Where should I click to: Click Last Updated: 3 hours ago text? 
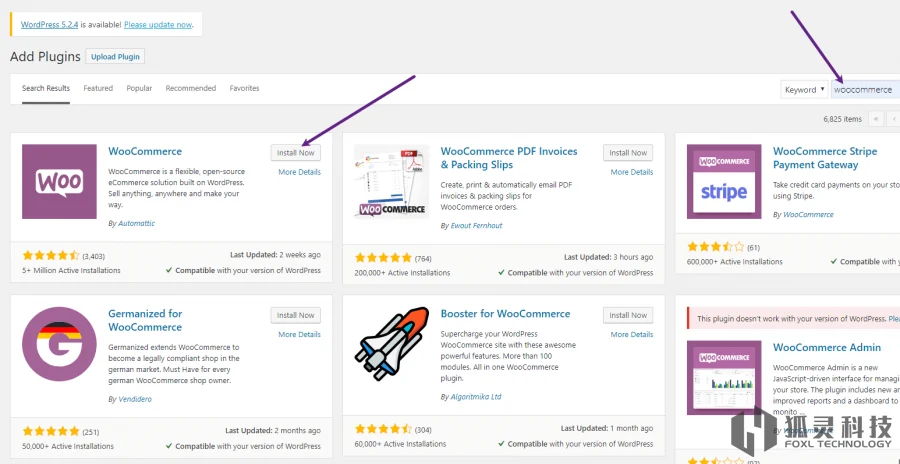[x=608, y=257]
